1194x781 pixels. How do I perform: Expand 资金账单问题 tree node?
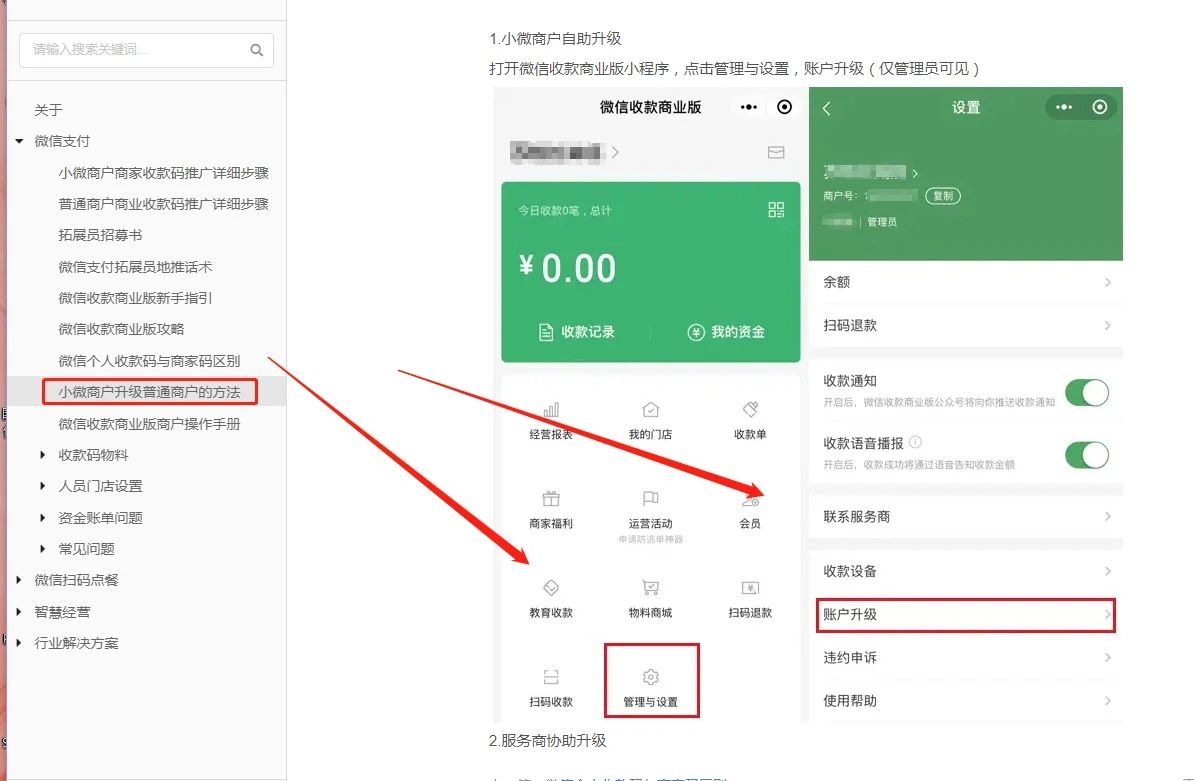(43, 518)
